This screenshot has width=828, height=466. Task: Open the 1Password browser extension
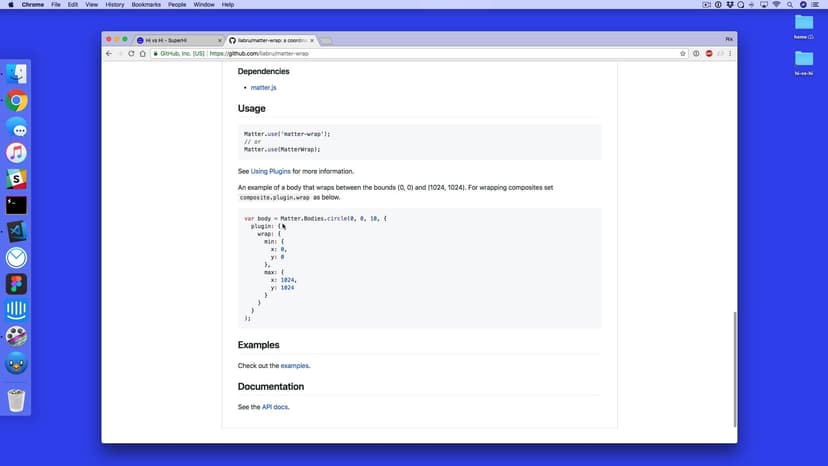click(696, 53)
